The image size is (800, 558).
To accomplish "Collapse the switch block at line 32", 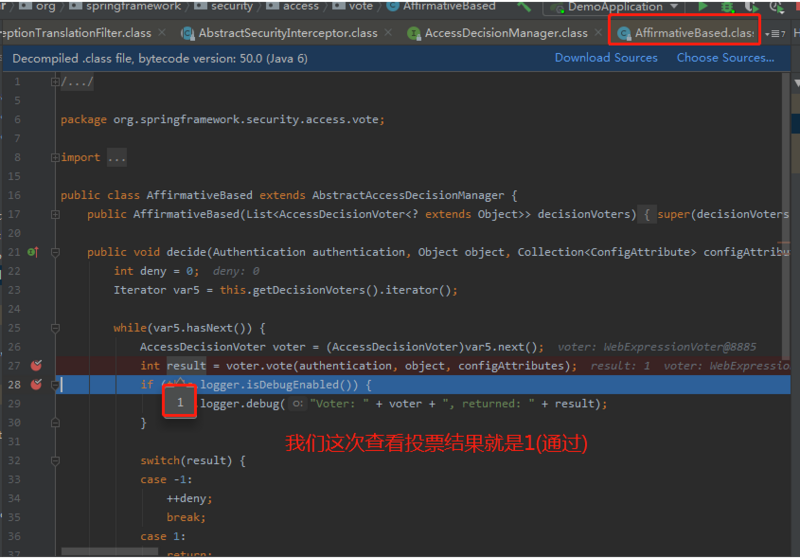I will click(55, 461).
